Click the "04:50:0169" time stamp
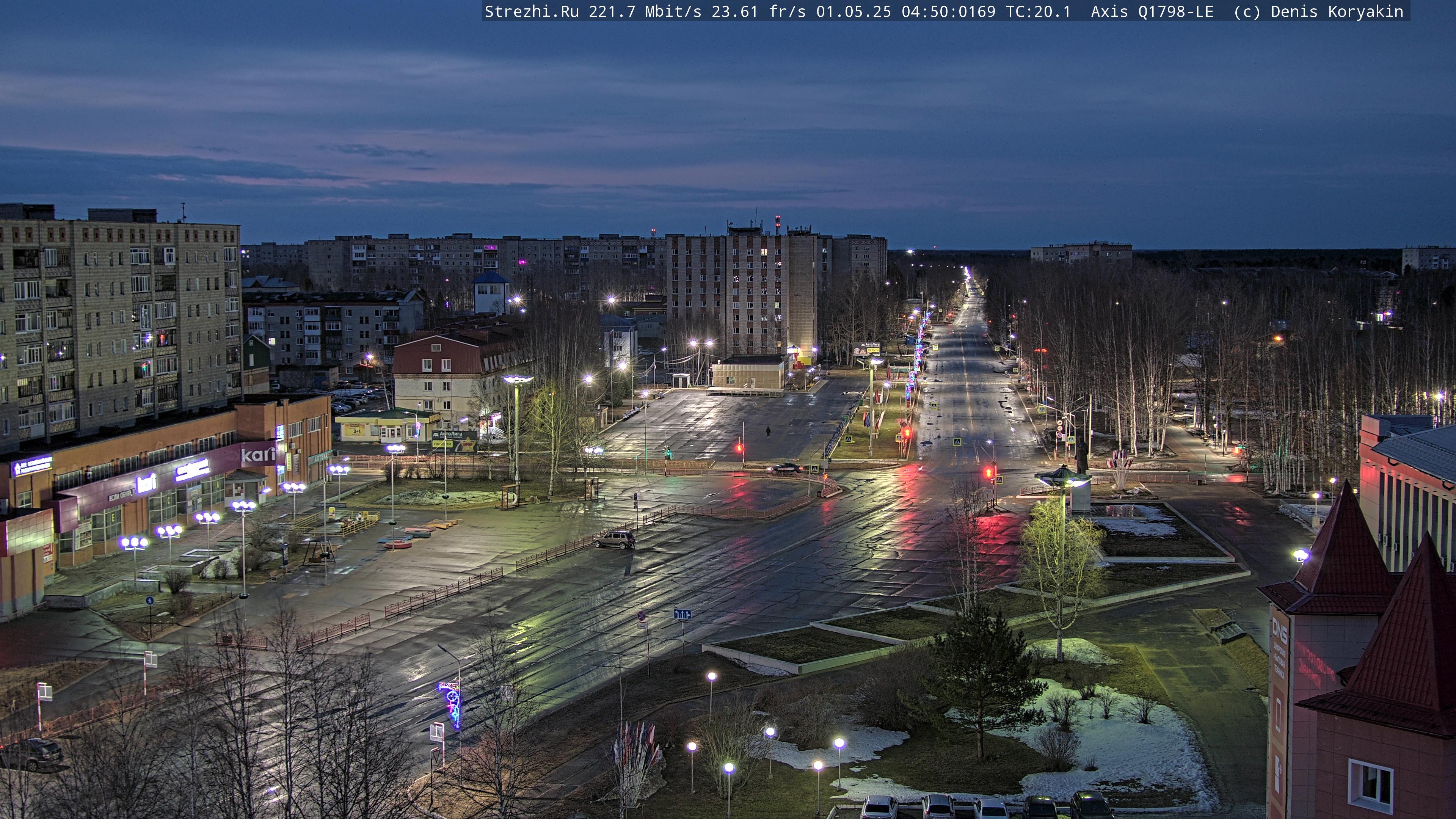The width and height of the screenshot is (1456, 819). click(x=948, y=12)
